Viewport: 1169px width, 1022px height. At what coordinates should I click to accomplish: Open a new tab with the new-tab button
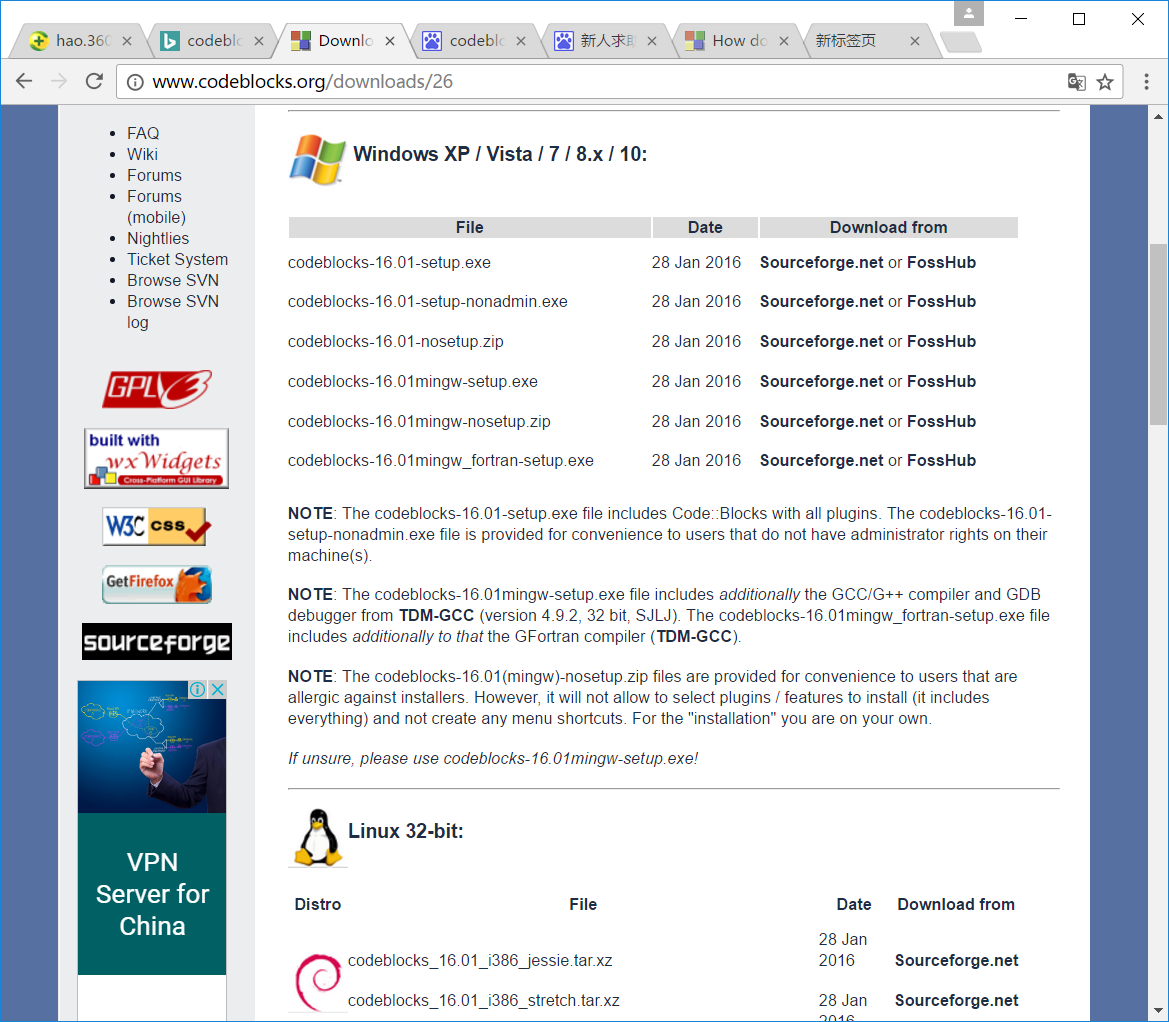[x=961, y=42]
